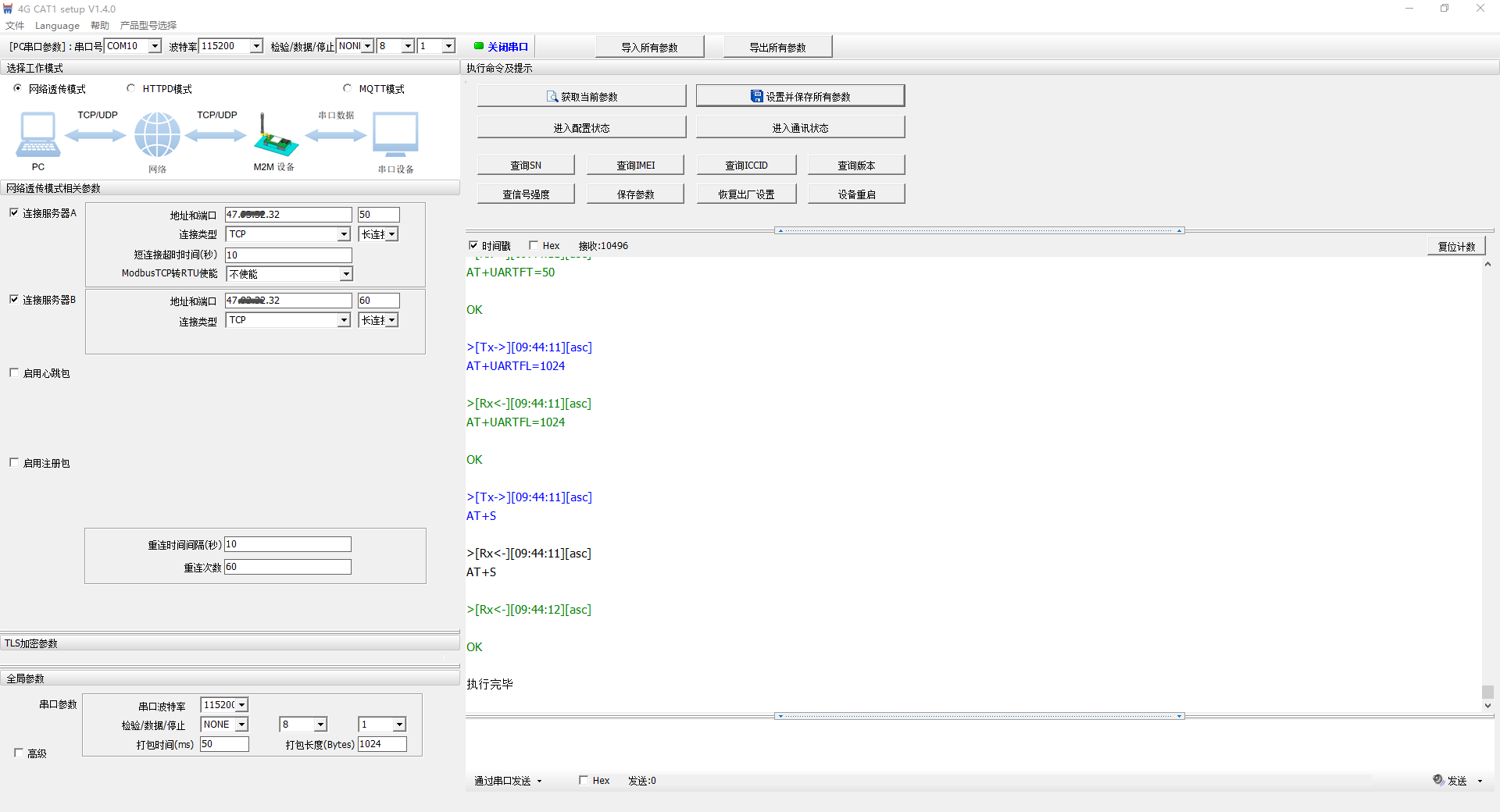Screen dimensions: 1500x812
Task: Select the HTTPD mode radio button
Action: (131, 88)
